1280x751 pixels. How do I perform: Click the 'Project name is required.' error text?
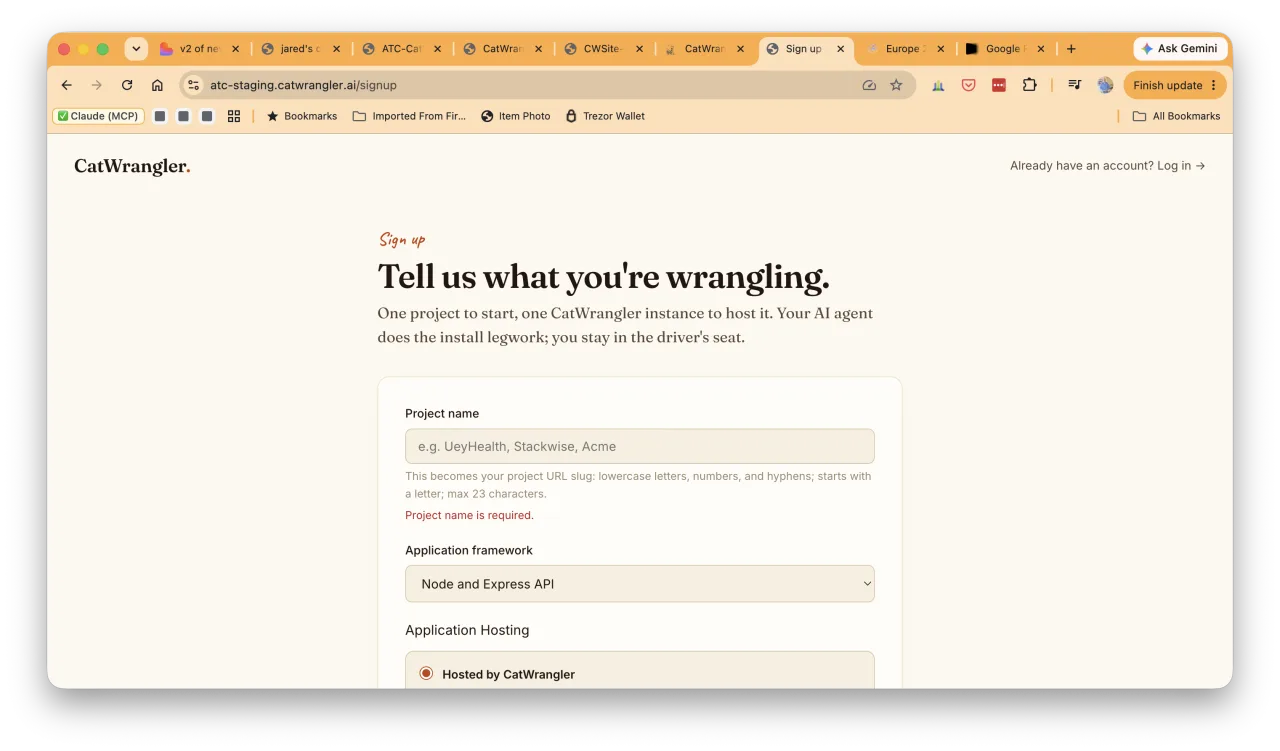tap(469, 515)
